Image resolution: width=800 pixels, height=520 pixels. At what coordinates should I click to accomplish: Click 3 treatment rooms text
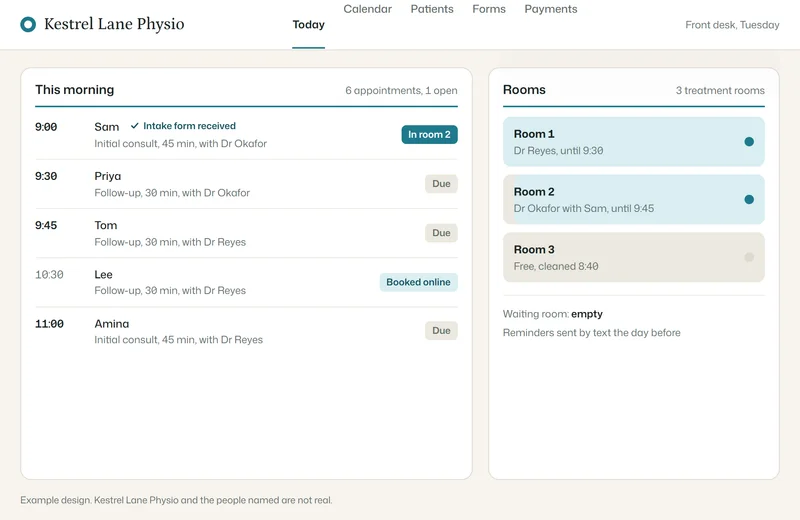tap(720, 90)
